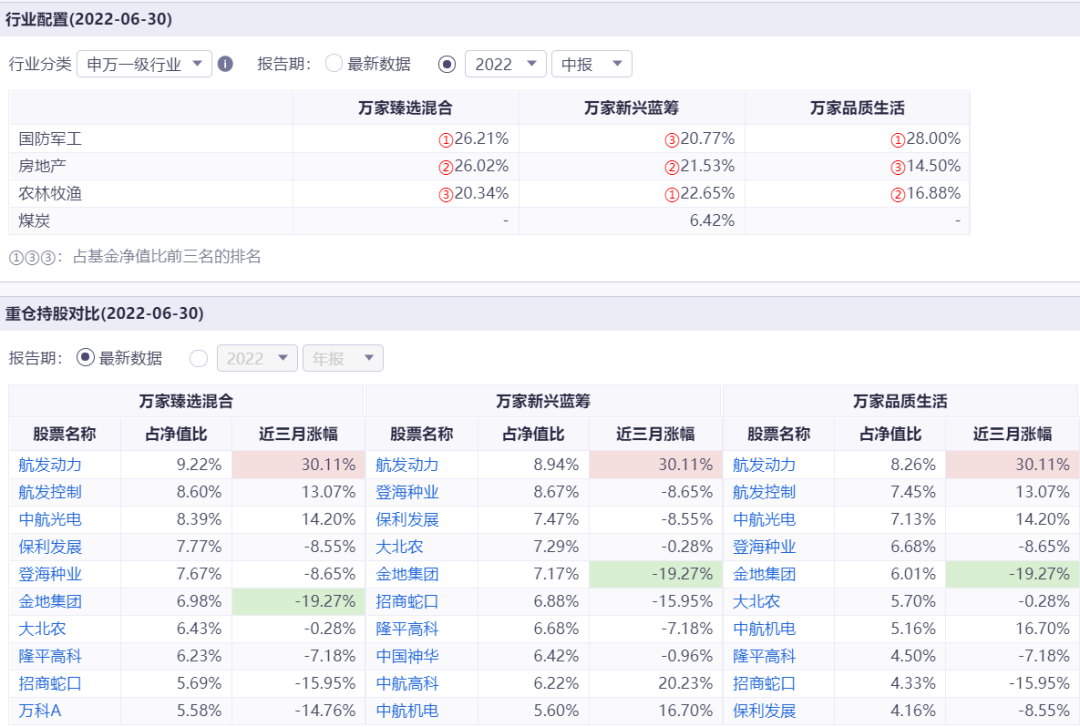The image size is (1080, 727).
Task: Click the 重仓持股对比(2022-06-30) section title
Action: 105,314
